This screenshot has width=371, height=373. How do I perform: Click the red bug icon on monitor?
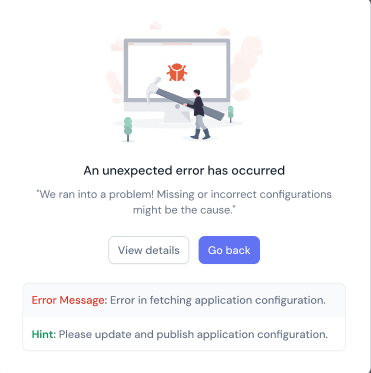click(x=177, y=72)
